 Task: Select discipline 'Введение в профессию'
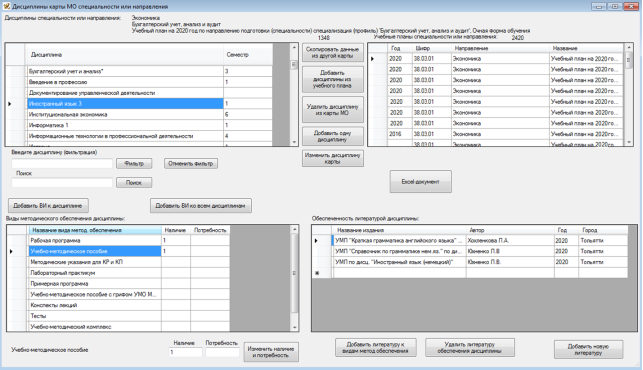(x=139, y=82)
